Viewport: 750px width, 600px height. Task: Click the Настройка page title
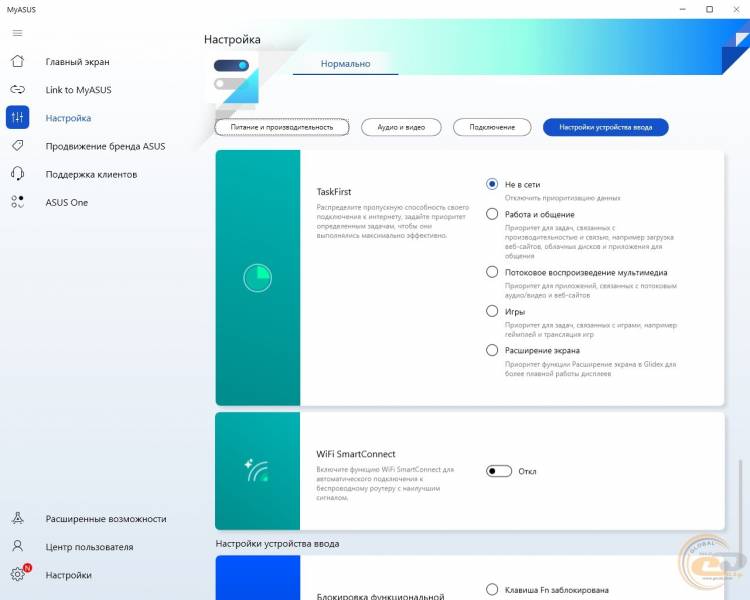pyautogui.click(x=232, y=39)
